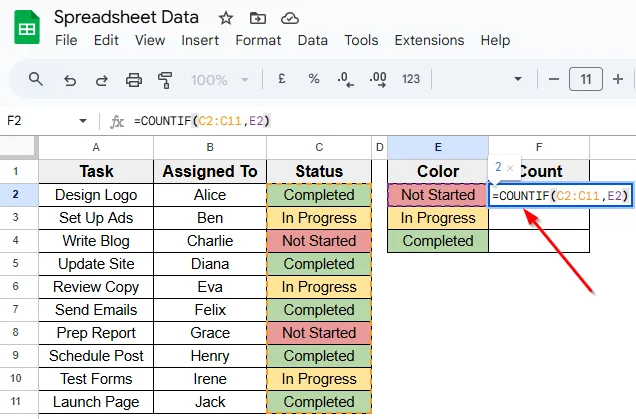
Task: Open the zoom 100% dropdown
Action: point(219,80)
